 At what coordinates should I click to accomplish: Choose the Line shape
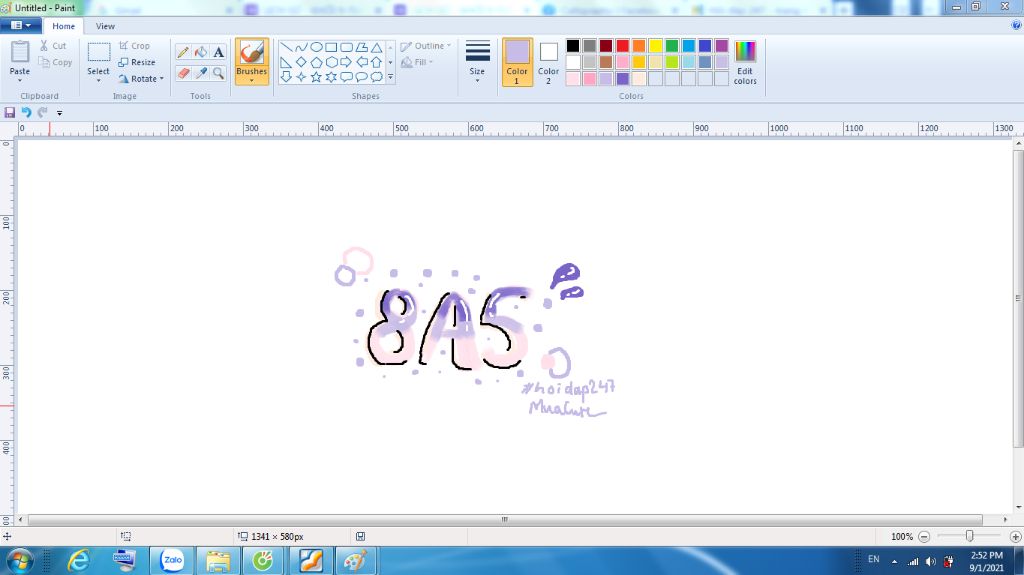(x=286, y=47)
